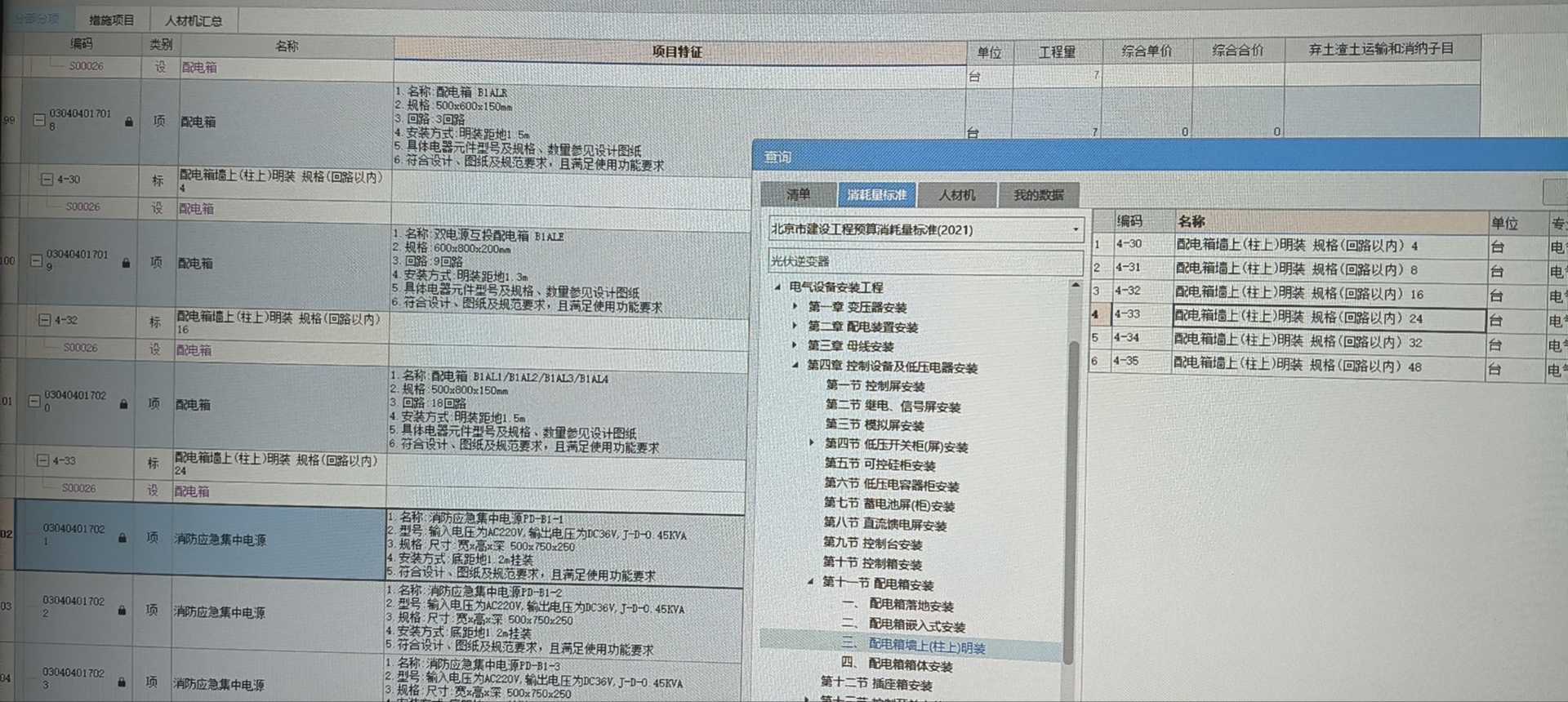Image resolution: width=1568 pixels, height=702 pixels.
Task: Collapse the 030404017018 bill item row
Action: coord(38,120)
